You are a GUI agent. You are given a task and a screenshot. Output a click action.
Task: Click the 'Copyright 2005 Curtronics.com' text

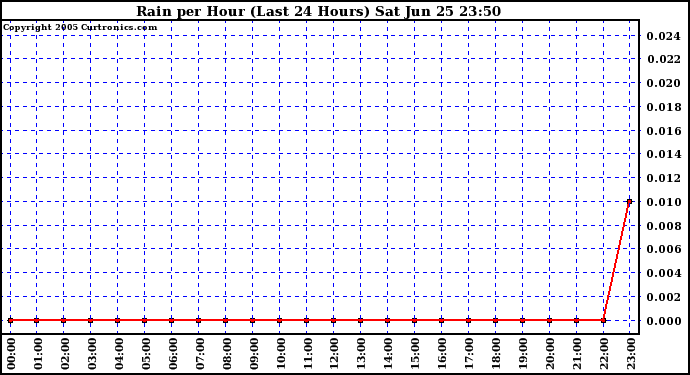[80, 27]
